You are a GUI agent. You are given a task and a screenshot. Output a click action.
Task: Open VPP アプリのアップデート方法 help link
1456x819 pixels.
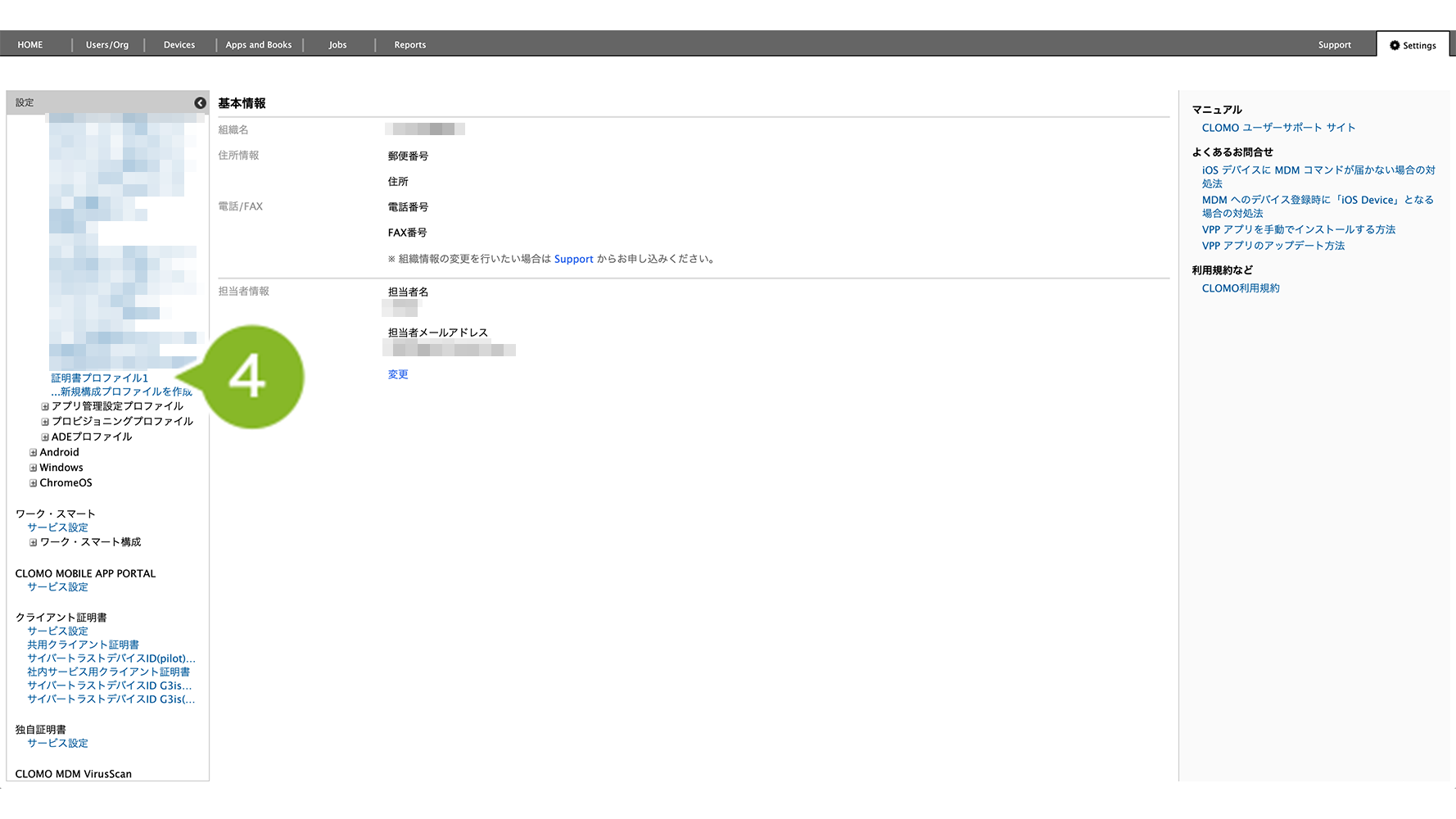[1273, 246]
